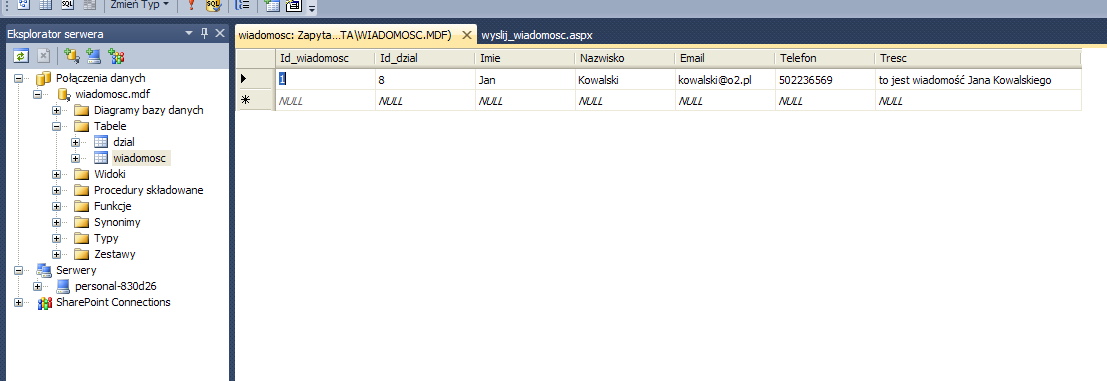
Task: Click the Add SharePoint Connection icon
Action: 116,56
